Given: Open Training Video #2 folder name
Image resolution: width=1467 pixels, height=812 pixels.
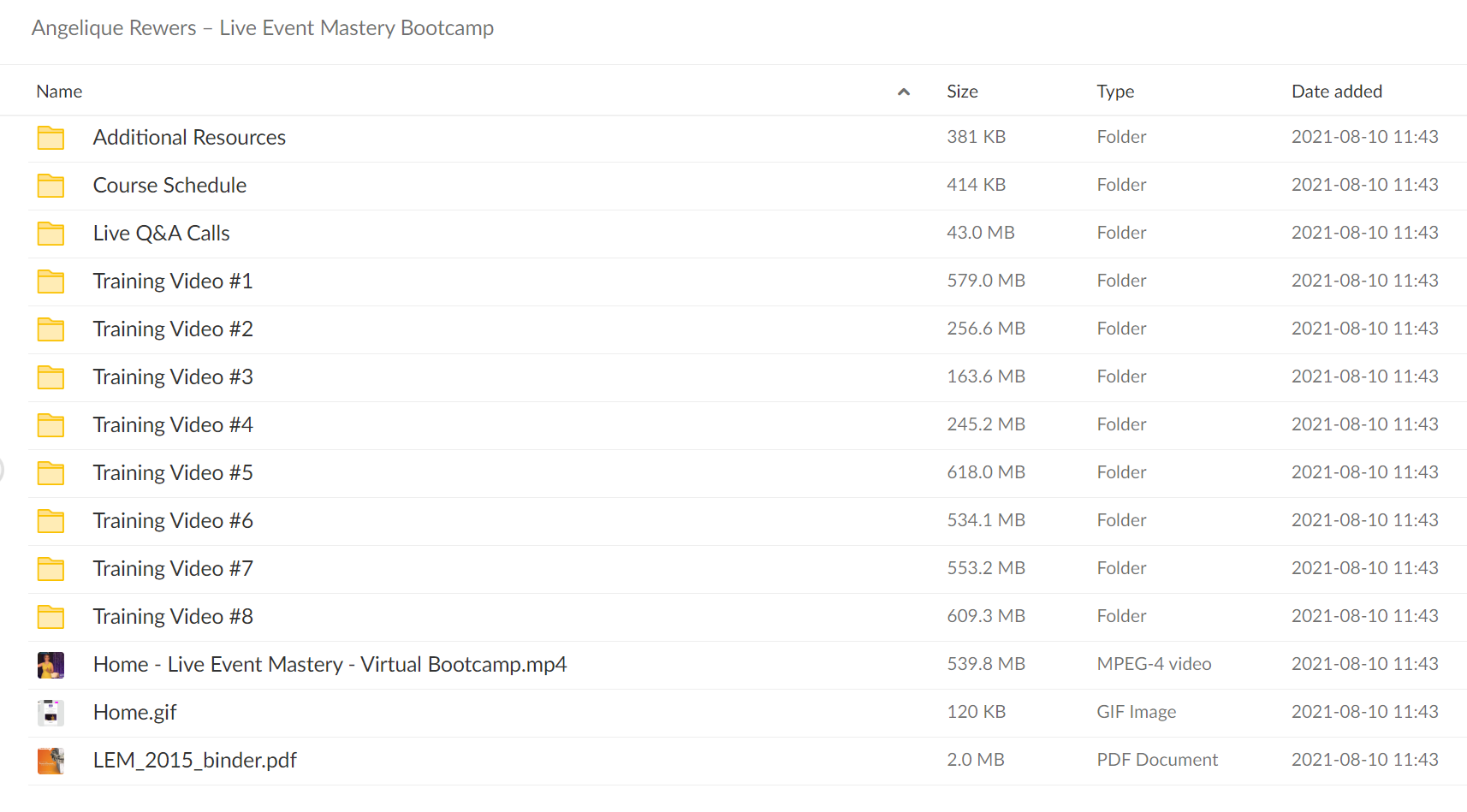Looking at the screenshot, I should pyautogui.click(x=173, y=329).
